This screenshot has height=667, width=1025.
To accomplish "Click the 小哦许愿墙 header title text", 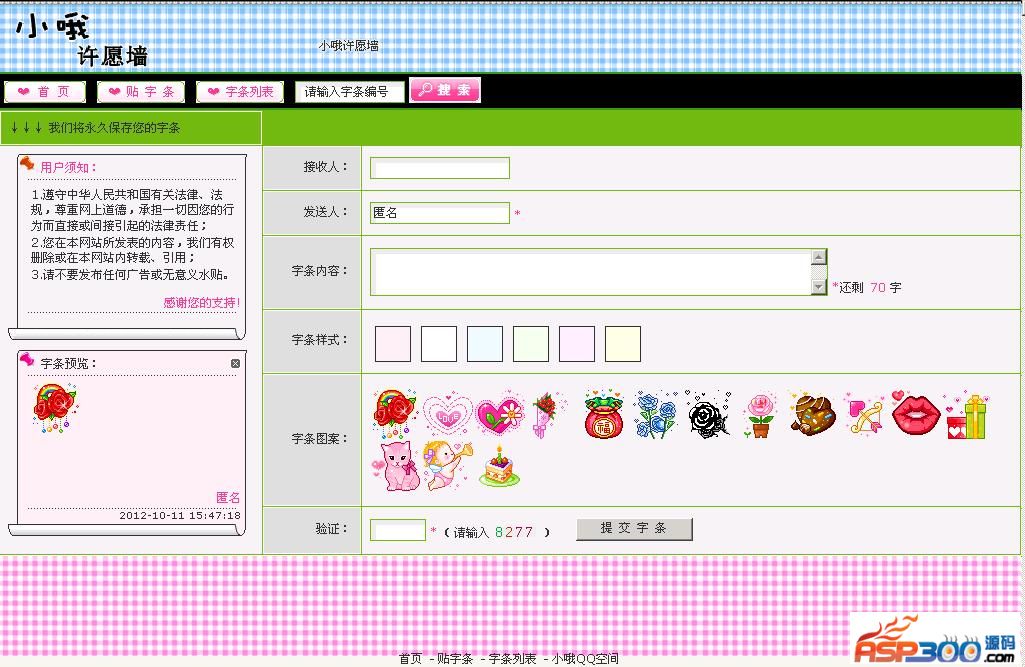I will coord(348,46).
